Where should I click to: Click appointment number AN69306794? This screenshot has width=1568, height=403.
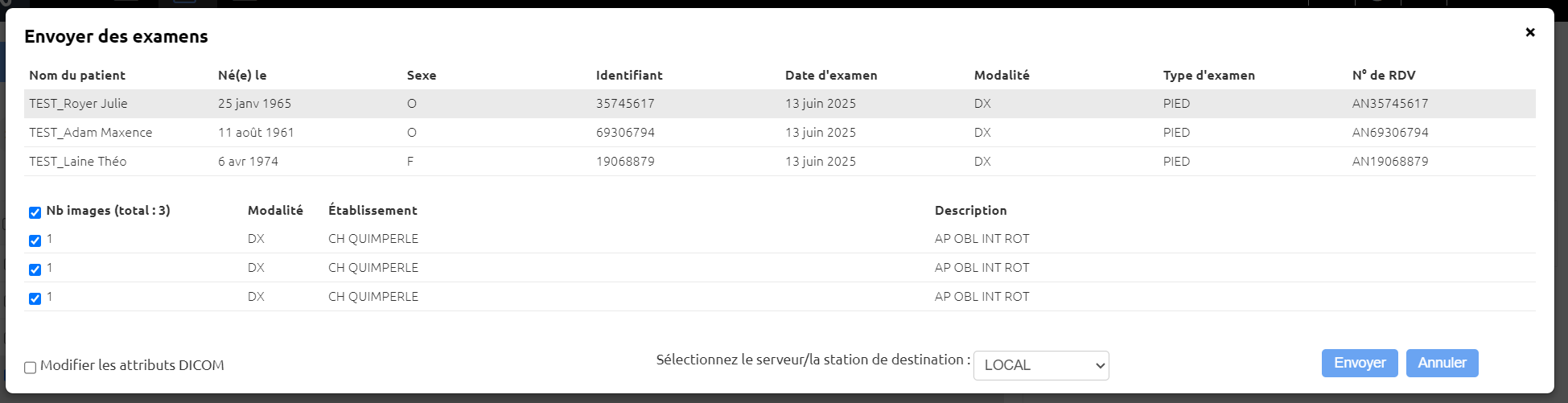pyautogui.click(x=1390, y=133)
